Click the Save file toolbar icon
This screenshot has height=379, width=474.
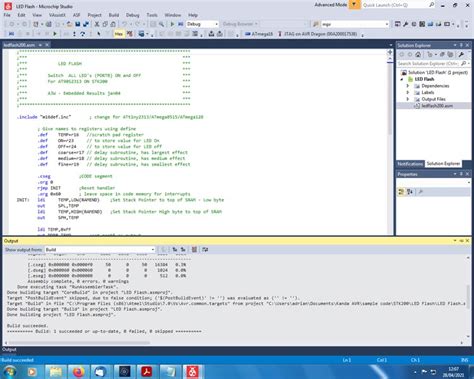click(78, 24)
